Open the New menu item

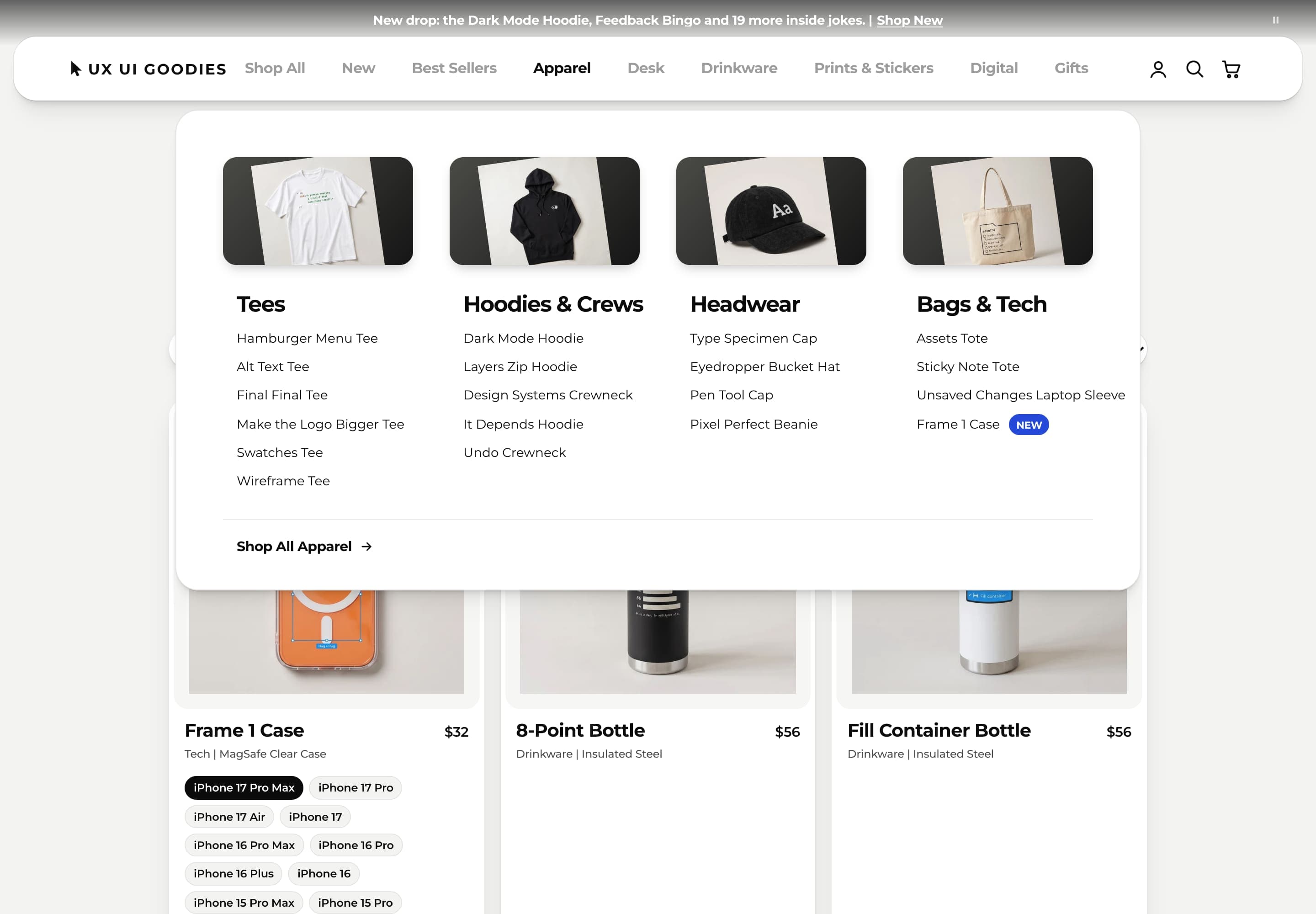pyautogui.click(x=359, y=68)
